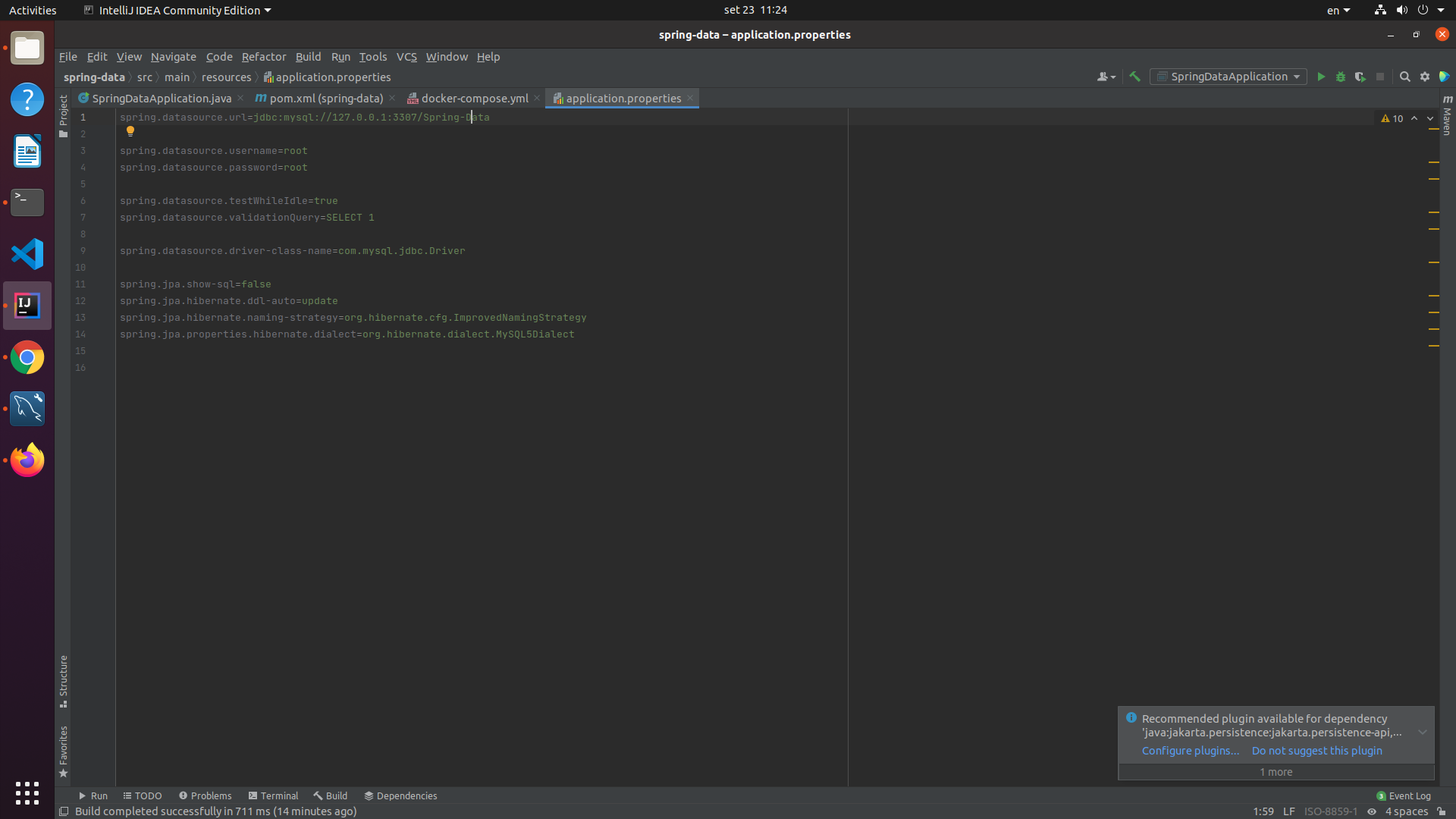Open the VCS menu
The image size is (1456, 819).
click(406, 57)
